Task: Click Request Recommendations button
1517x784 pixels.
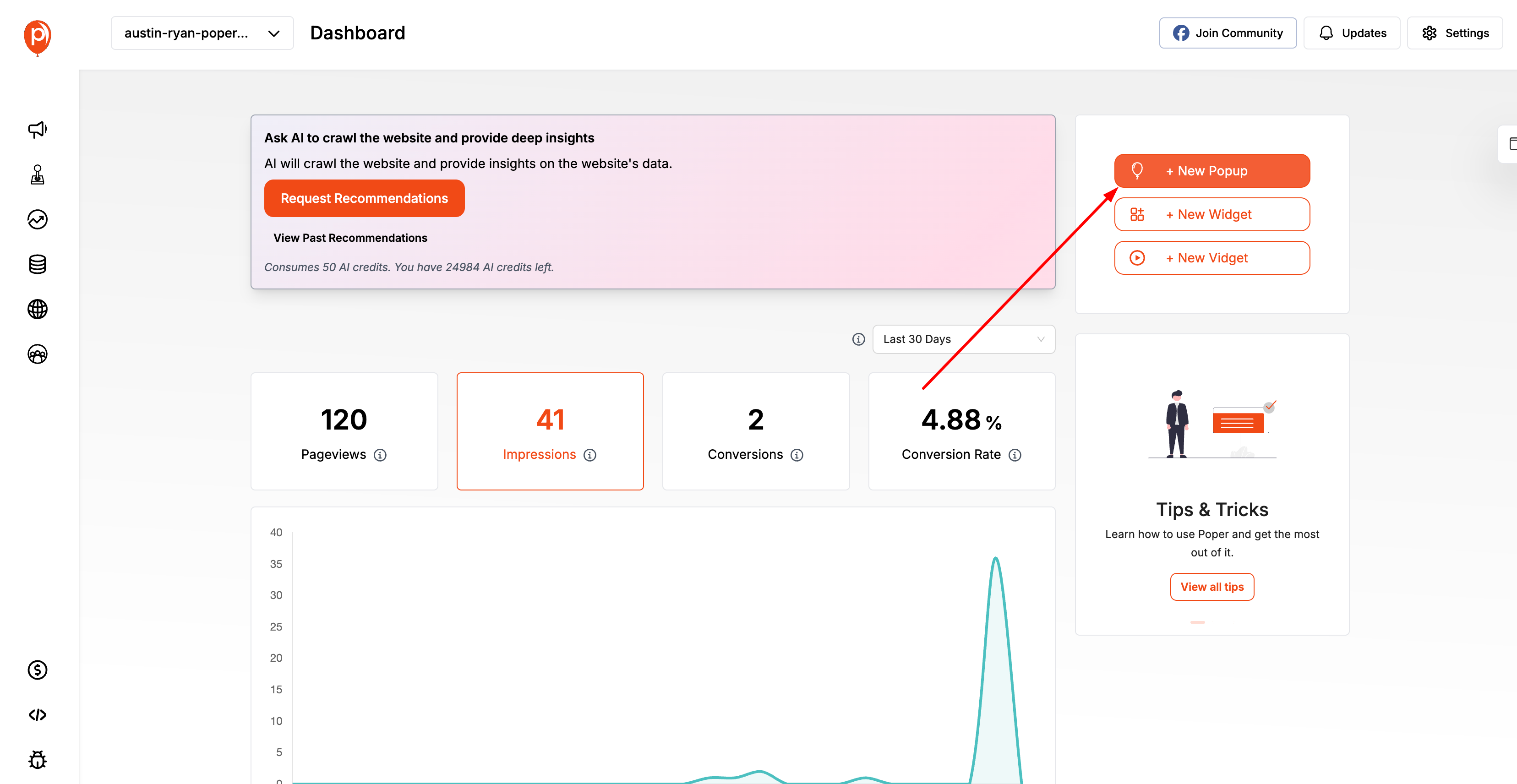Action: [x=364, y=198]
